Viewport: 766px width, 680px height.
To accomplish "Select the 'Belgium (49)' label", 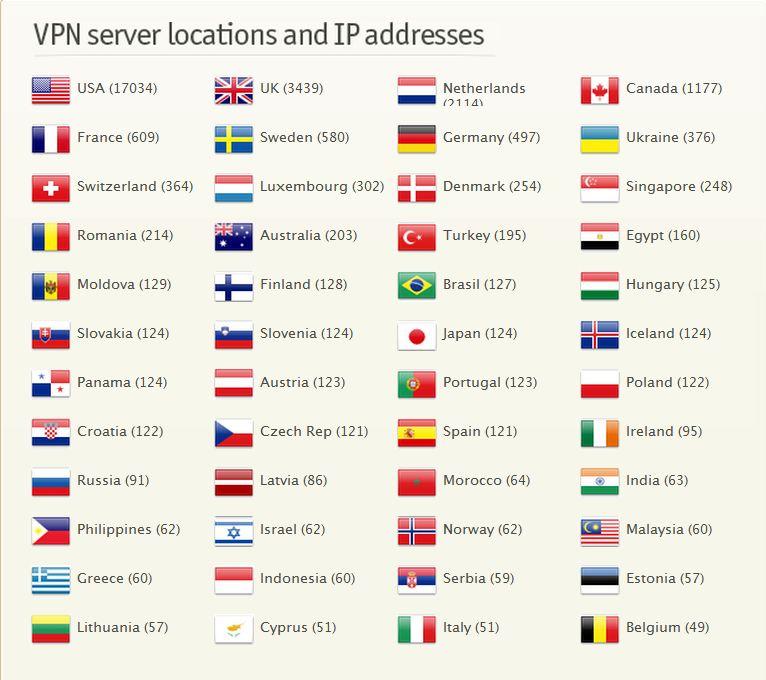I will [667, 628].
